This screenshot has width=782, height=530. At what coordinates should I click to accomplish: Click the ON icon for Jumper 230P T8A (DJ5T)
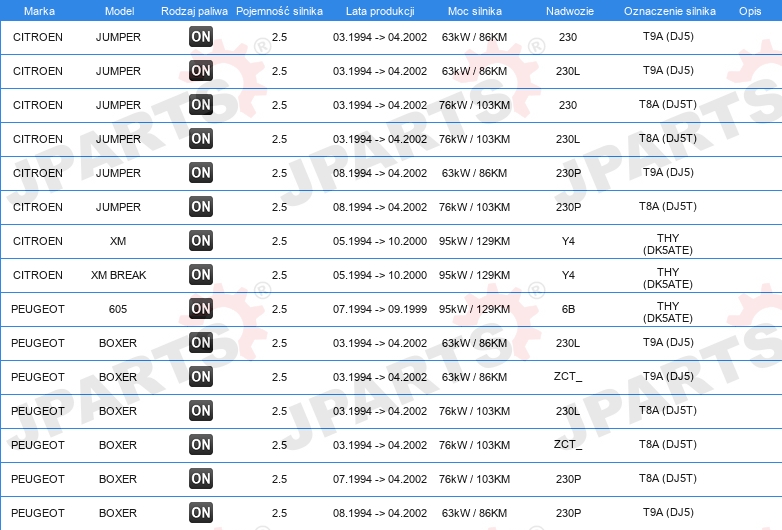pos(201,206)
